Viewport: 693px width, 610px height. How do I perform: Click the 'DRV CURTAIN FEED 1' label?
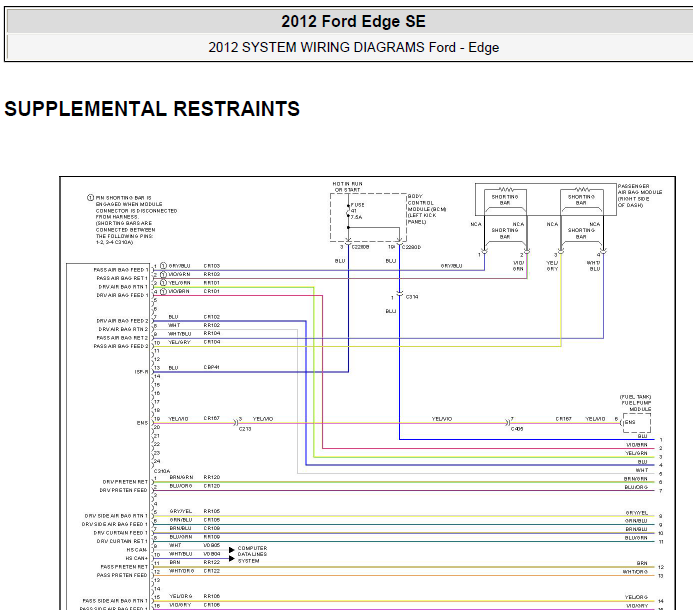click(121, 533)
